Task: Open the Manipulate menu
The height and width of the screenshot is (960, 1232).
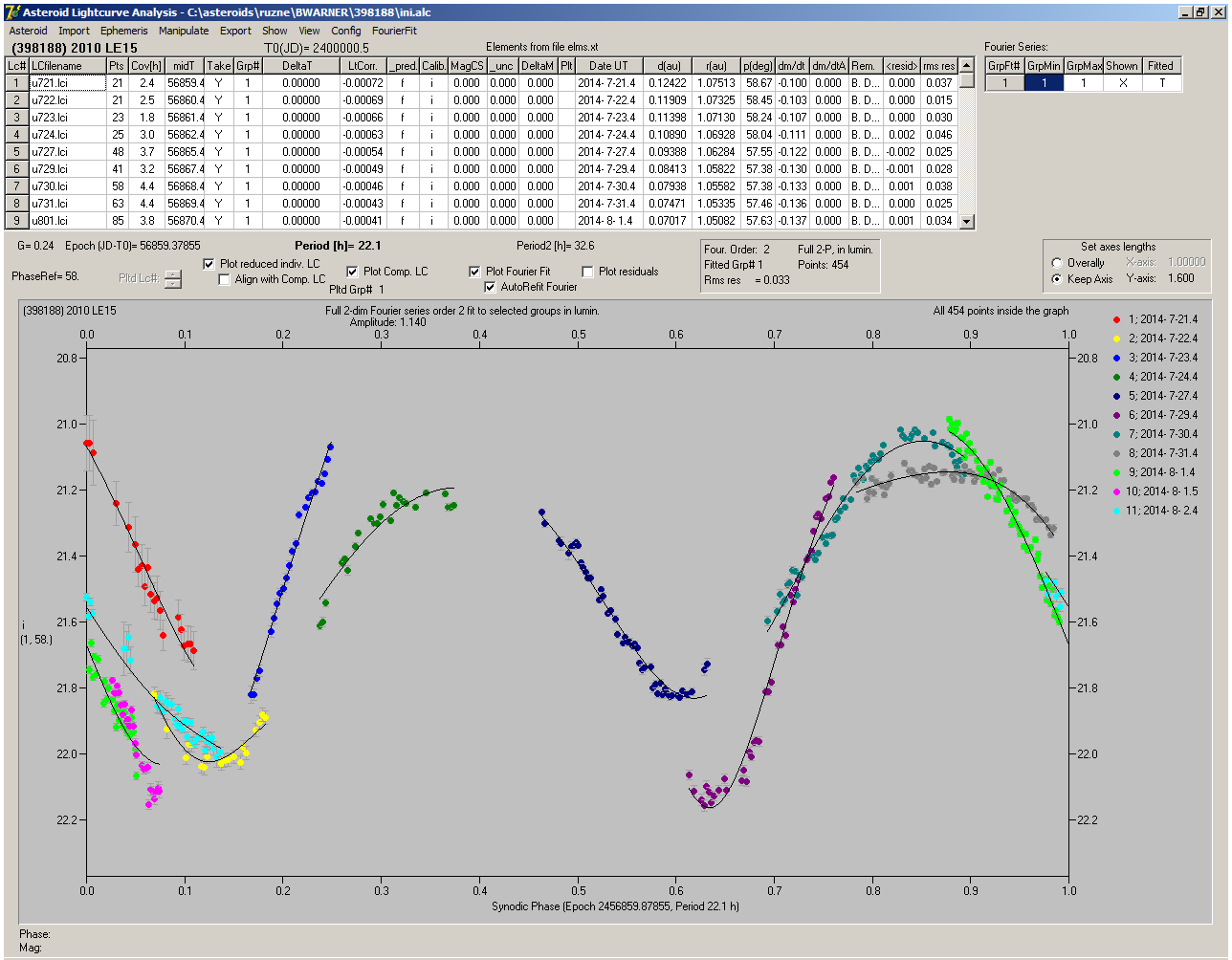Action: 184,31
